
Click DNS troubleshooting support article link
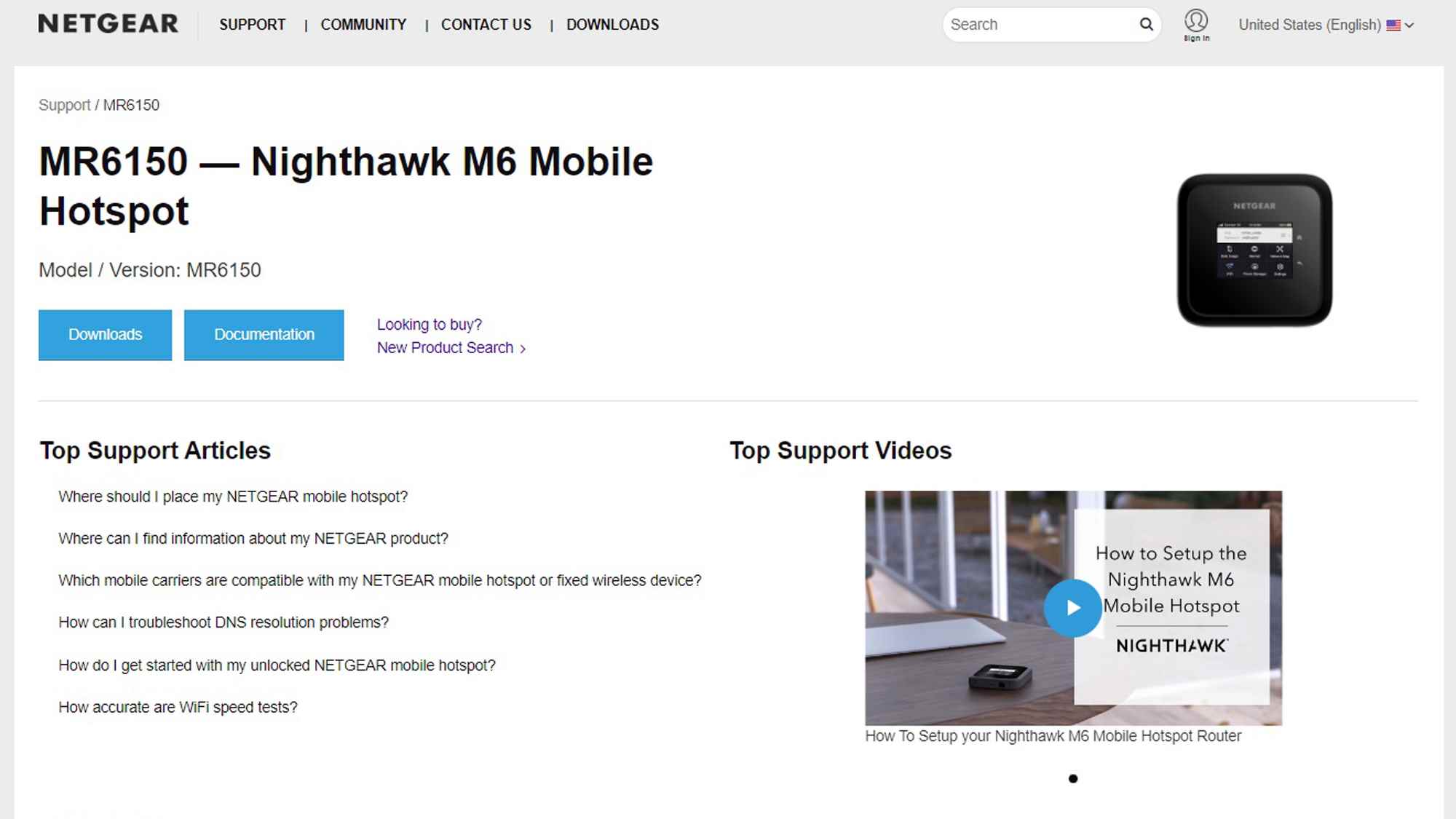tap(224, 622)
